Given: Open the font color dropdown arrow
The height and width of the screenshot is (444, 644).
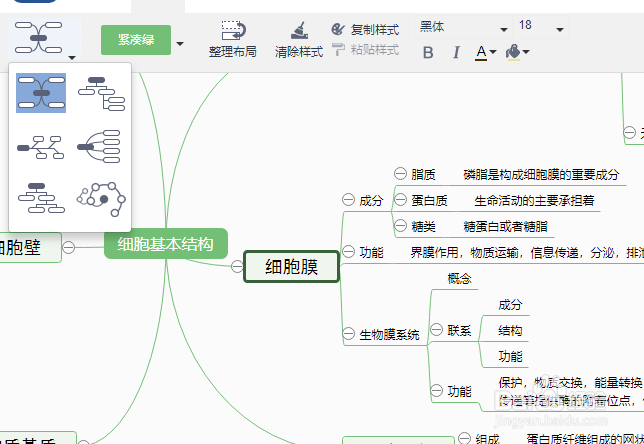Looking at the screenshot, I should click(x=493, y=52).
